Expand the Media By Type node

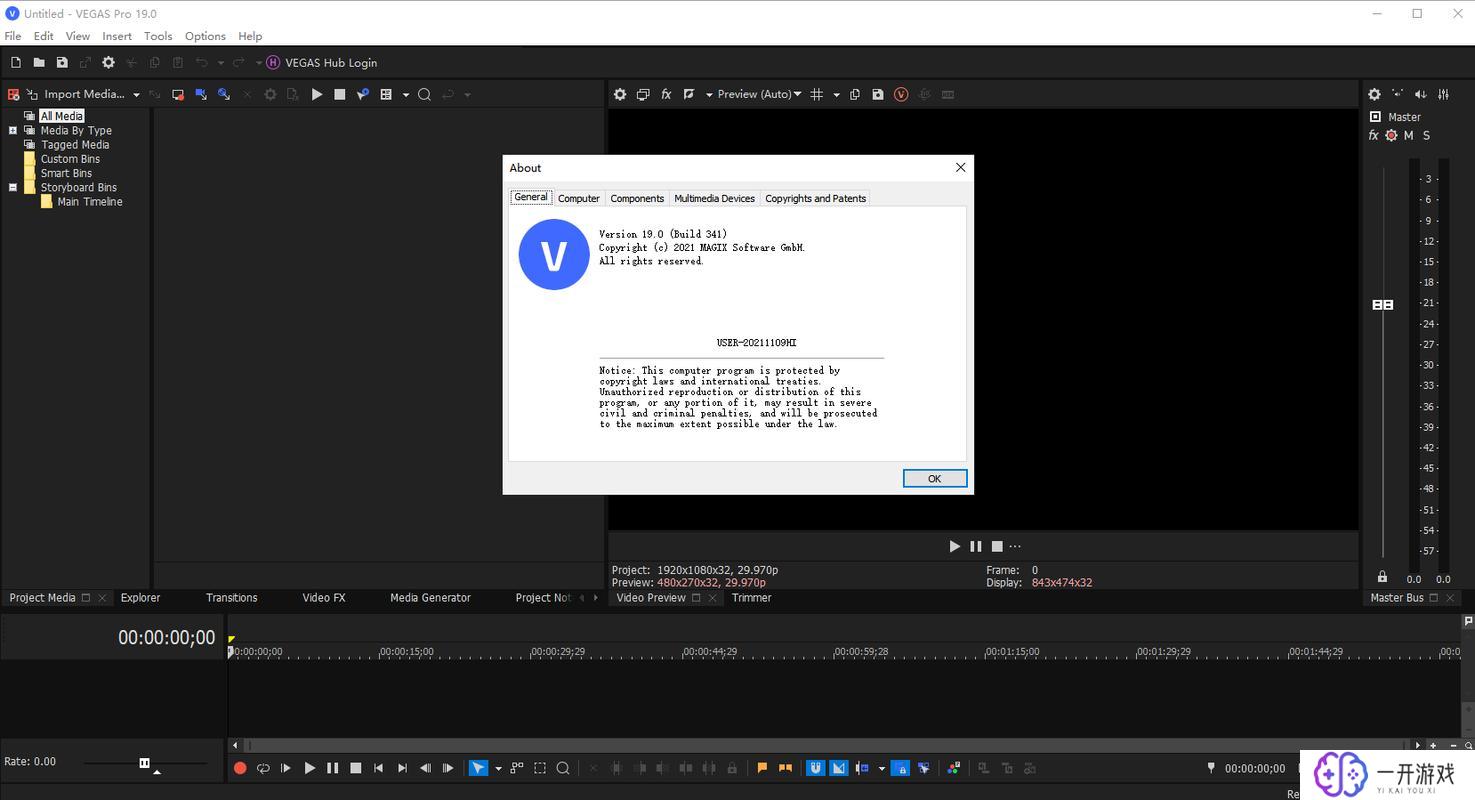[x=13, y=130]
